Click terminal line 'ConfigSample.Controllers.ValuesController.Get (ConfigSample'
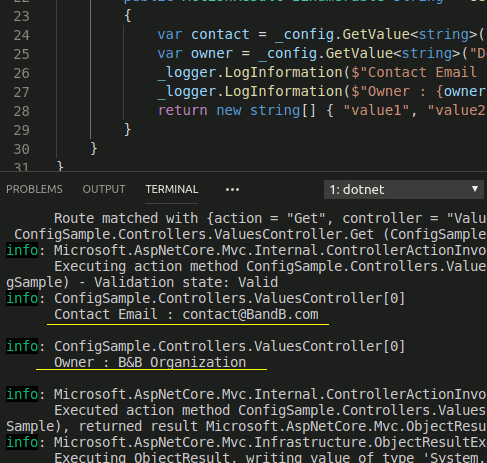Image resolution: width=487 pixels, height=463 pixels. [250, 234]
